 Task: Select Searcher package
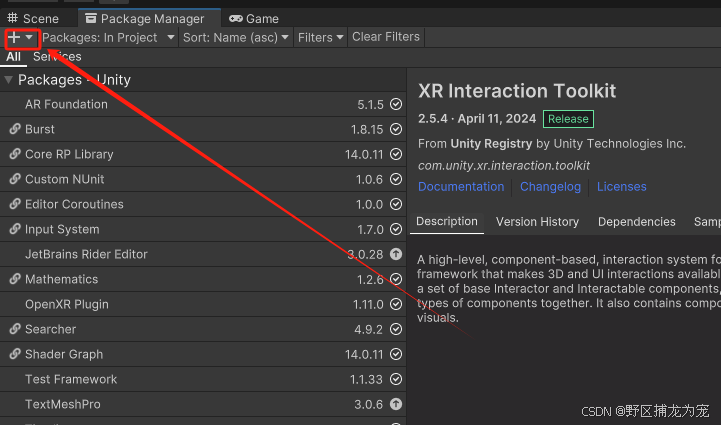coord(203,329)
